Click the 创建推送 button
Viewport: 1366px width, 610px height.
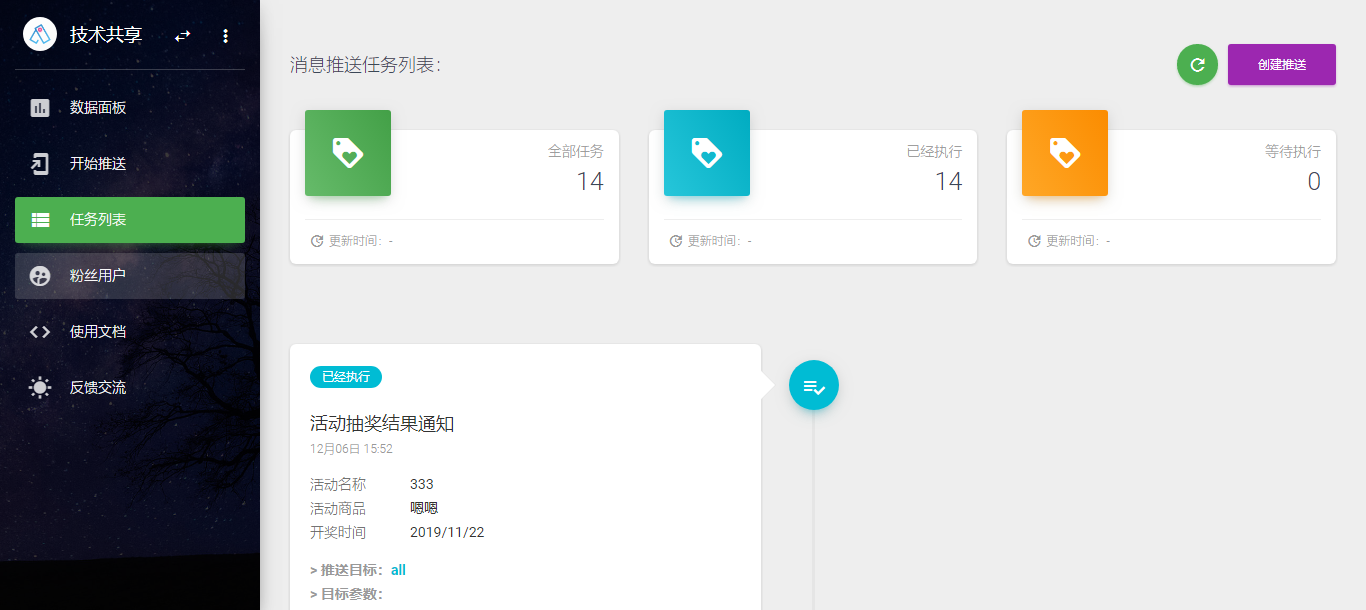point(1282,65)
